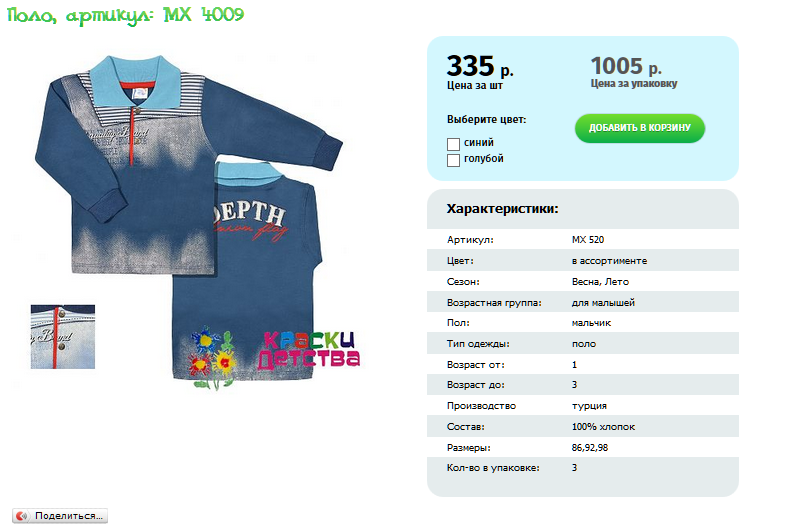
Task: Click the 1005 р. package price
Action: click(x=626, y=66)
